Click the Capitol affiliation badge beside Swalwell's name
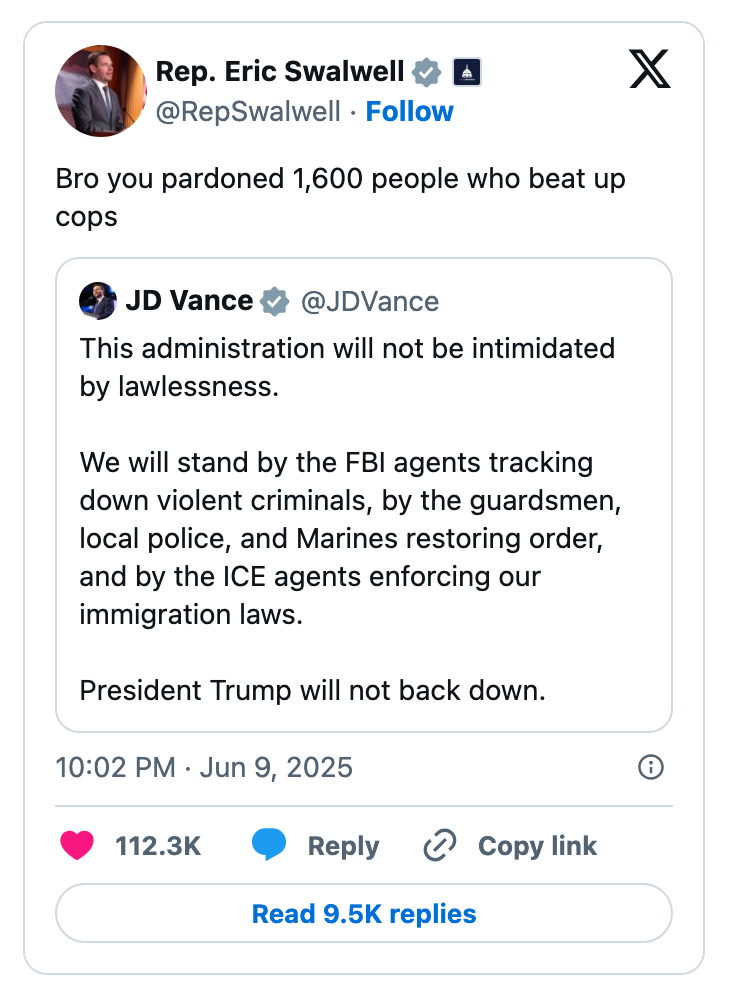The image size is (734, 996). (465, 71)
